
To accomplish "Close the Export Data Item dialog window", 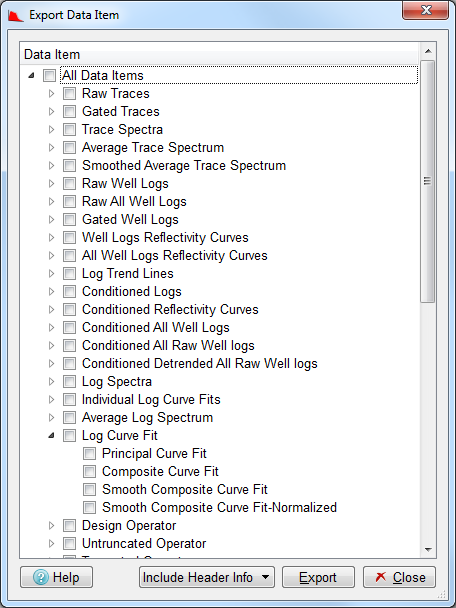I will (x=426, y=10).
